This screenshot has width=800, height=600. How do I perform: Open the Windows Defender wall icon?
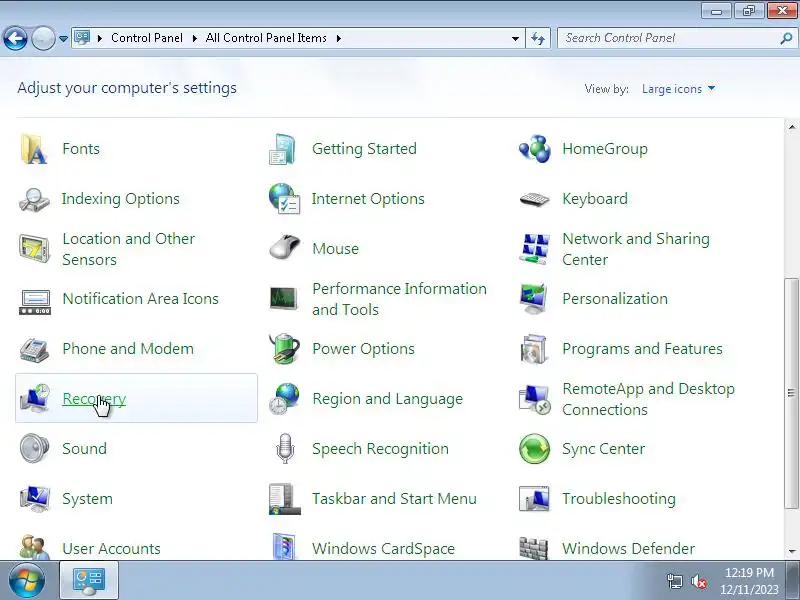point(534,548)
